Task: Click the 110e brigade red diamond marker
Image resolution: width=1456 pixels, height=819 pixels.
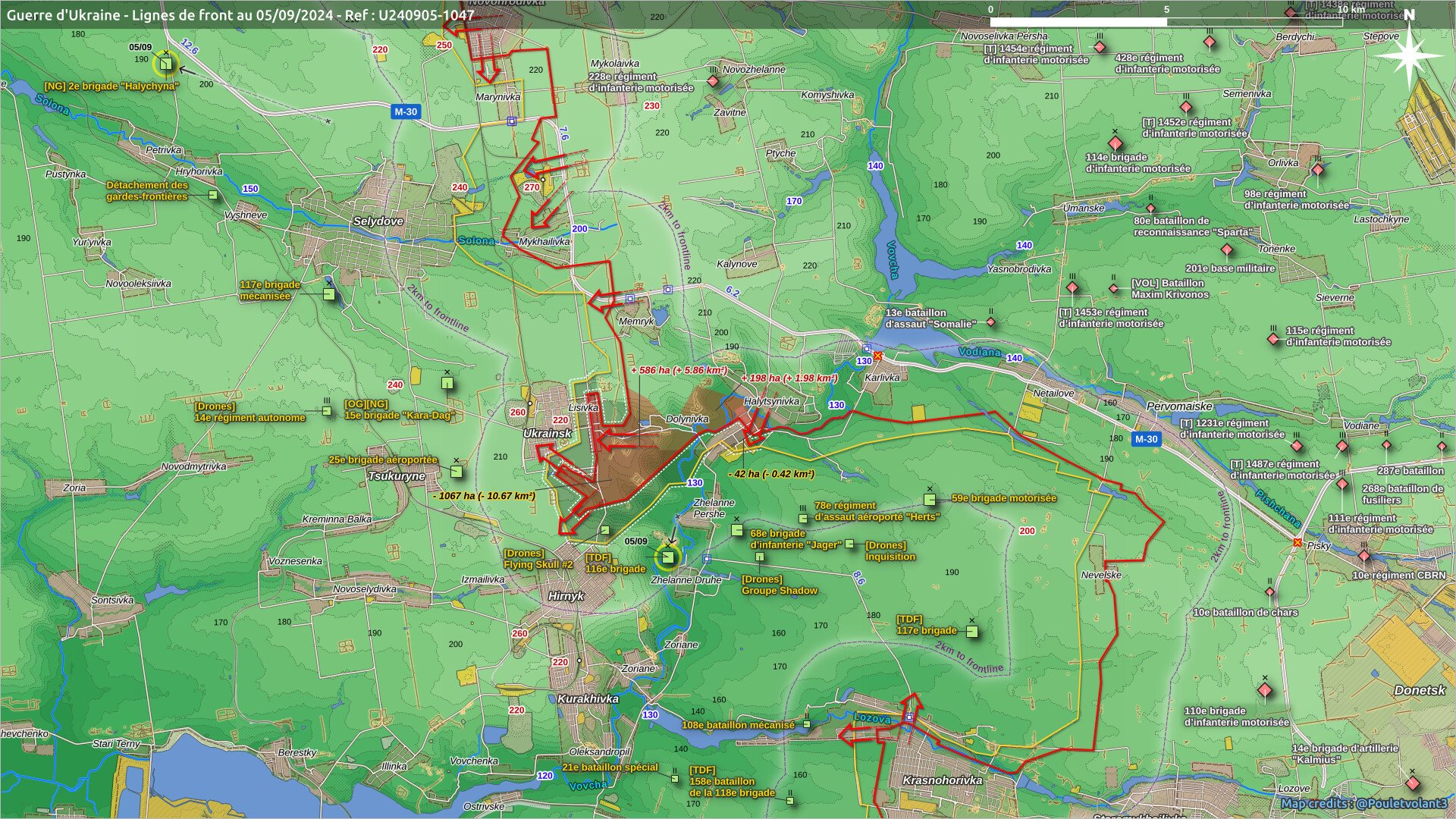Action: [x=1264, y=691]
